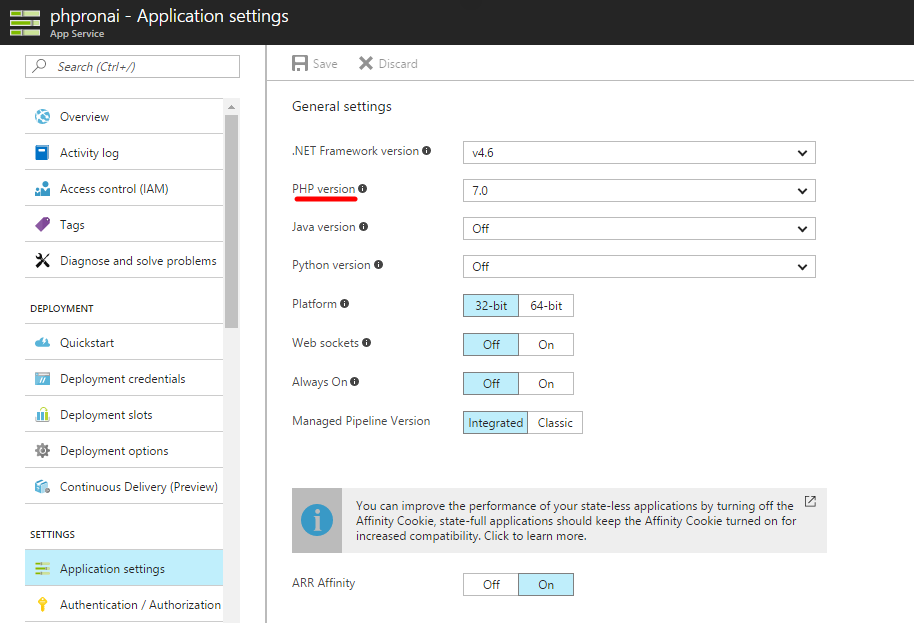Set ARR Affinity to On
This screenshot has width=914, height=623.
pos(546,585)
